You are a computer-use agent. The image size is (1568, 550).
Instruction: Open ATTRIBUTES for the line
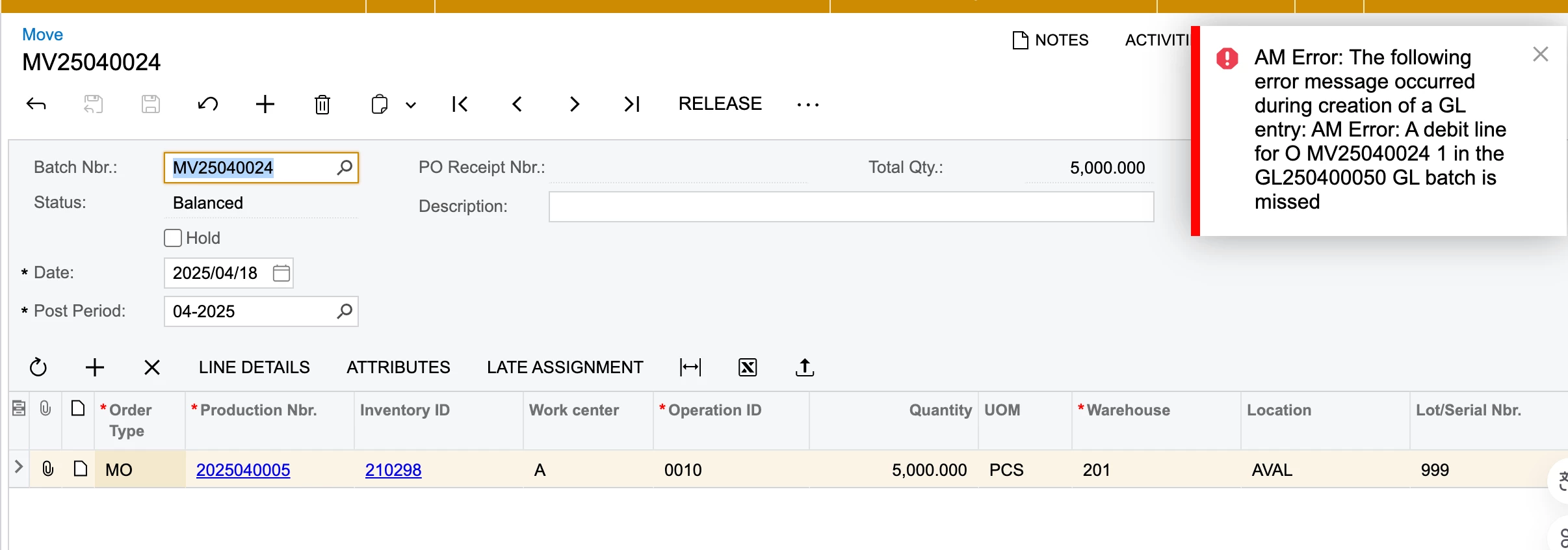point(399,367)
